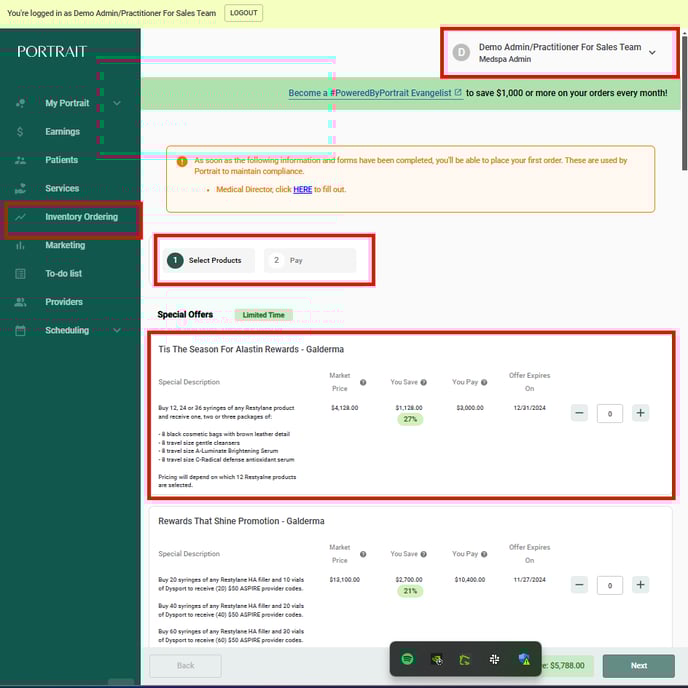Click the Limited Time badge
Image resolution: width=688 pixels, height=688 pixels.
pos(263,315)
